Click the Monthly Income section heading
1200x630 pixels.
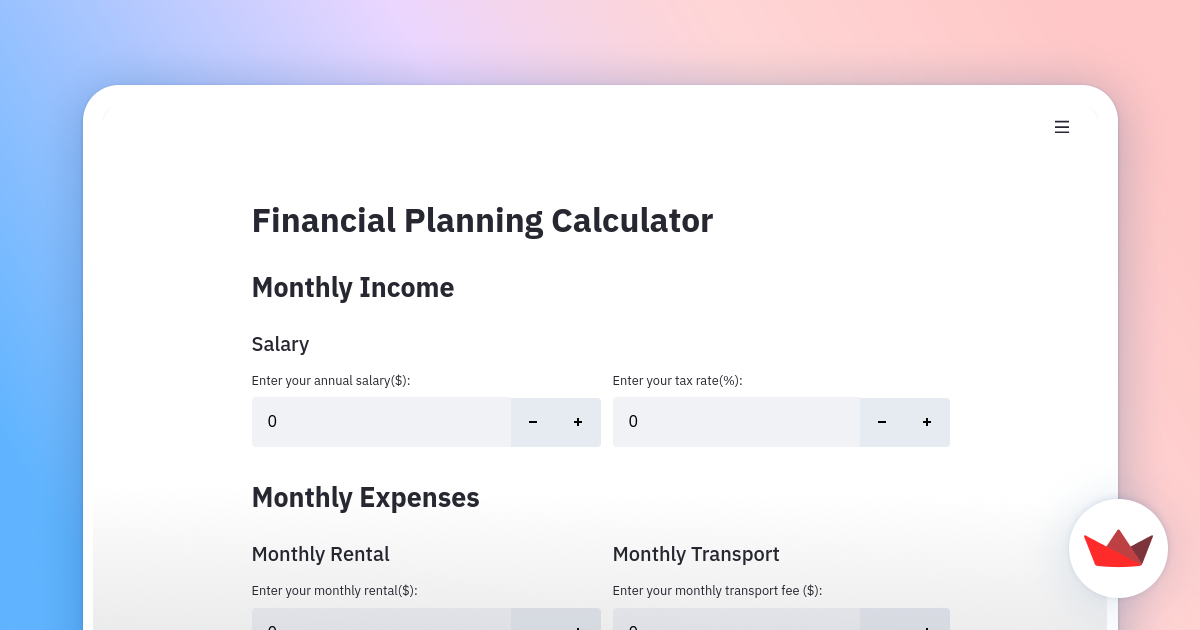tap(353, 287)
